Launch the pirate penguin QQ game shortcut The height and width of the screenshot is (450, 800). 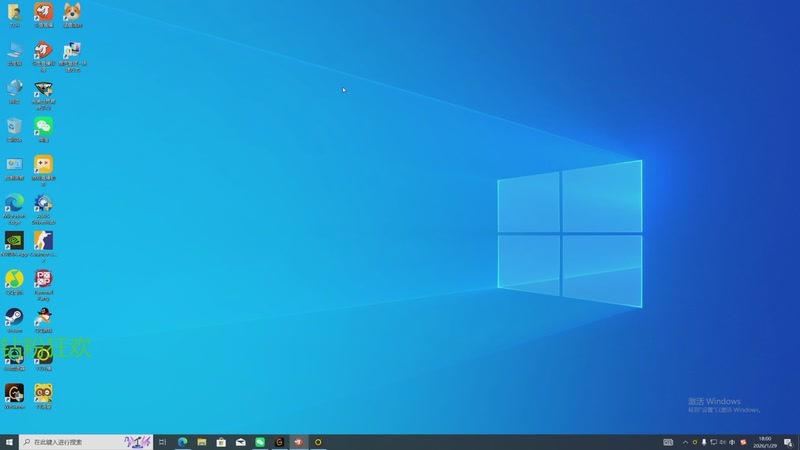[43, 320]
